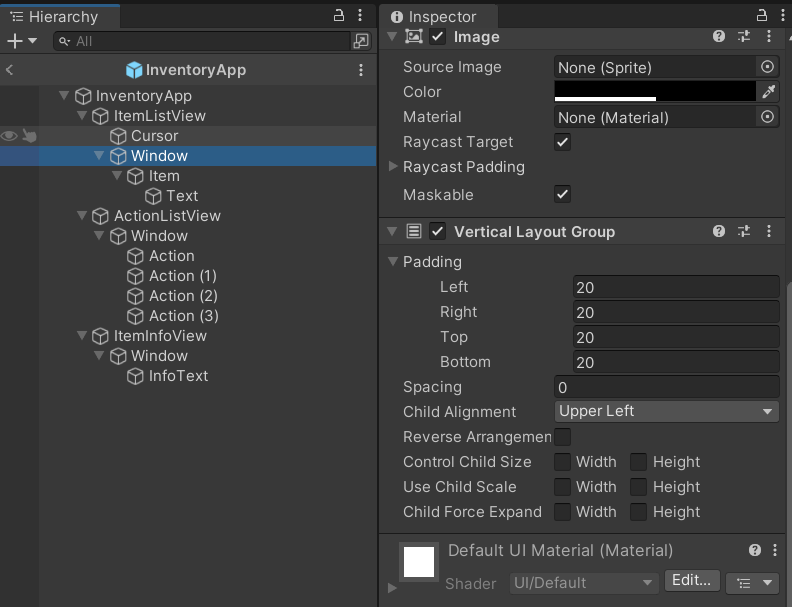Uncheck the Maskable checkbox
The height and width of the screenshot is (607, 792).
563,194
